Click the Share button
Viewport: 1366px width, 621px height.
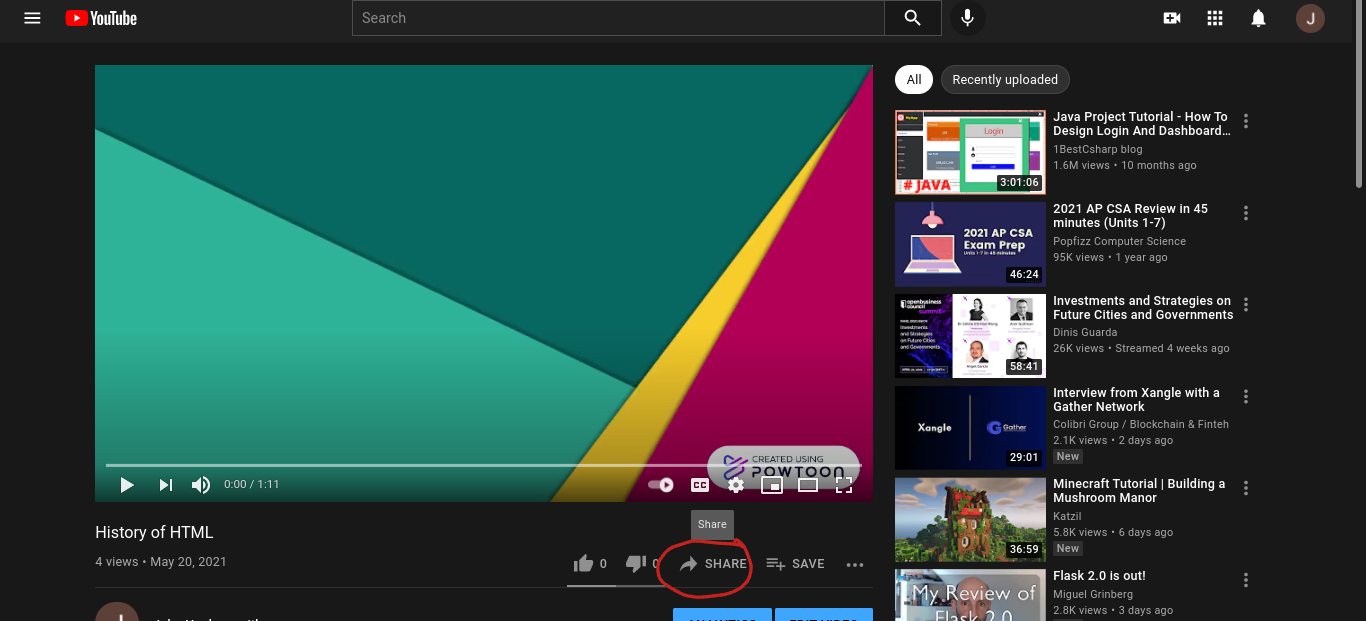coord(713,564)
